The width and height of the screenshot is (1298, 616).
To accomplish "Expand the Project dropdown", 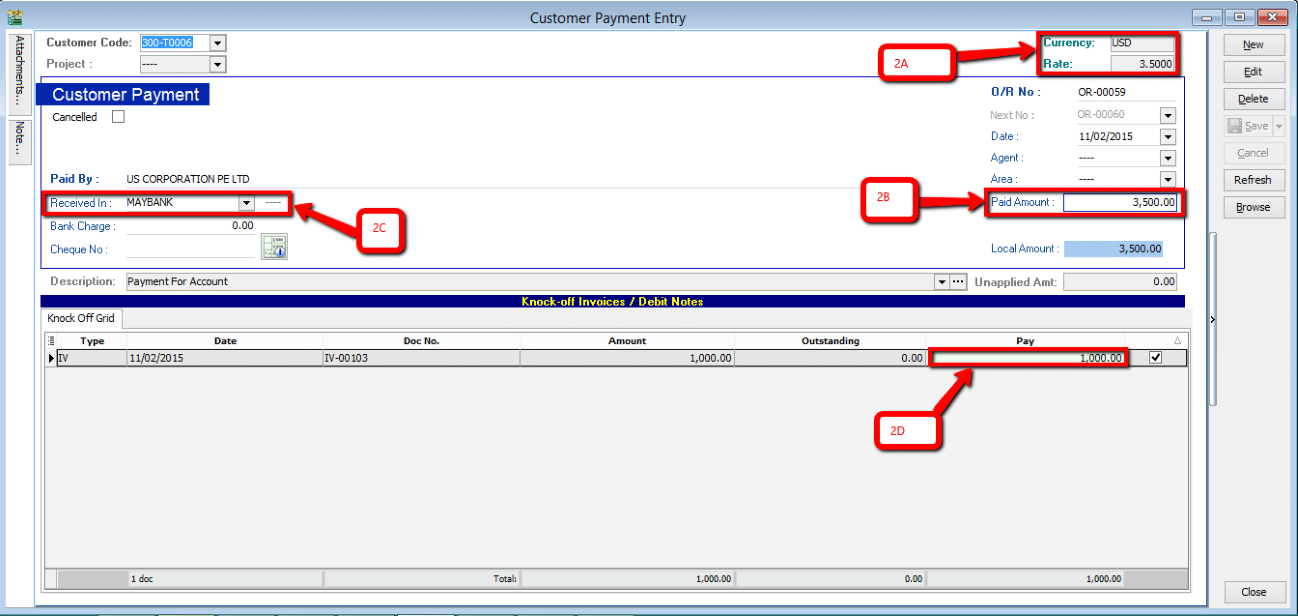I will coord(218,64).
